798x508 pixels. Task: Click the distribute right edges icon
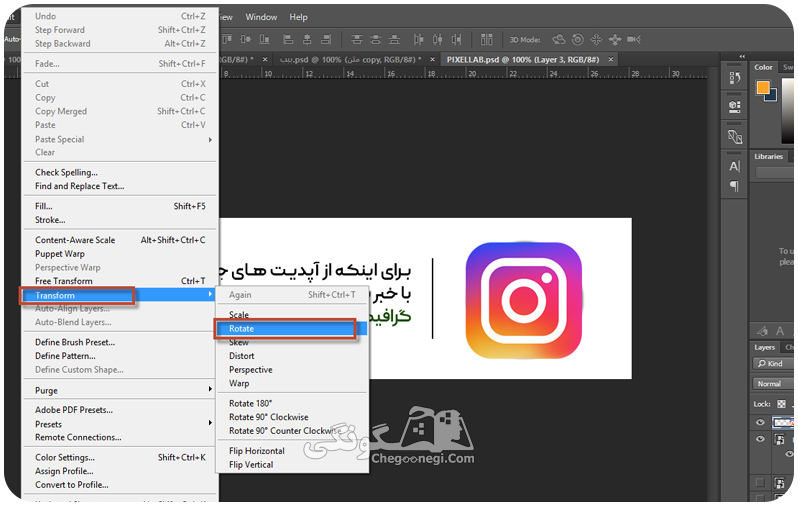click(x=457, y=39)
